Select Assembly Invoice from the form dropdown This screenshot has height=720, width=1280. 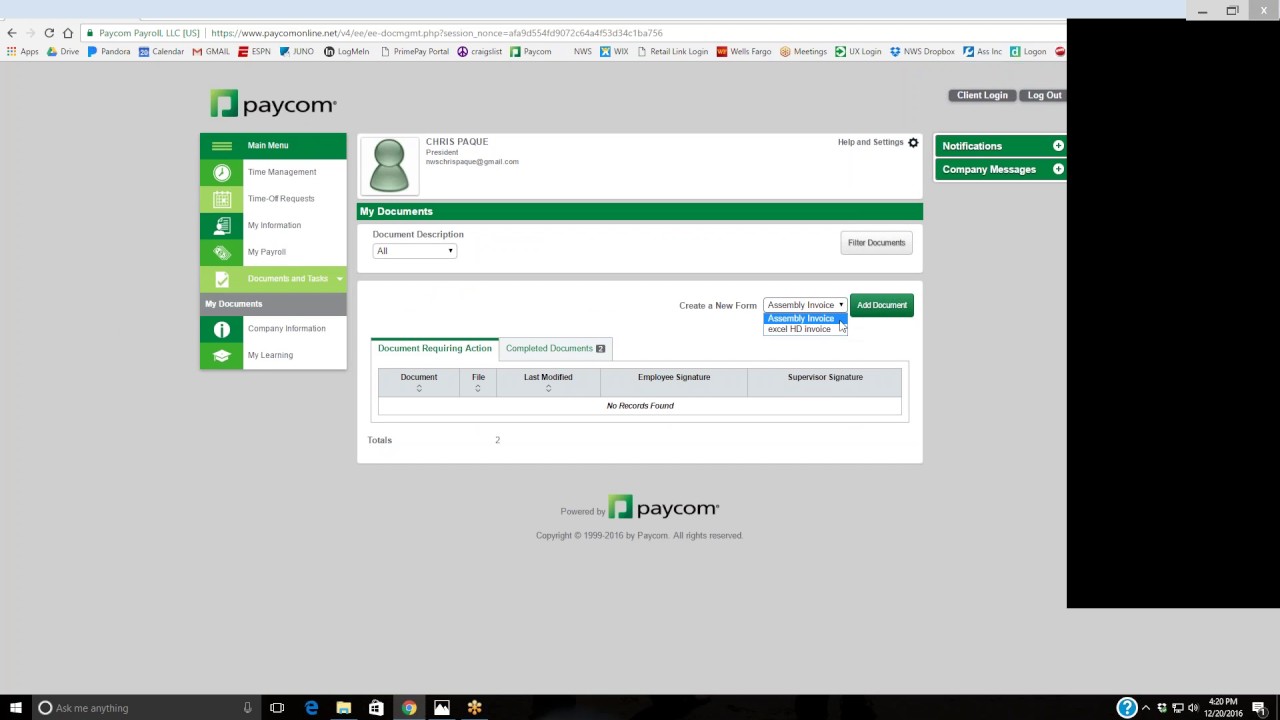[800, 318]
